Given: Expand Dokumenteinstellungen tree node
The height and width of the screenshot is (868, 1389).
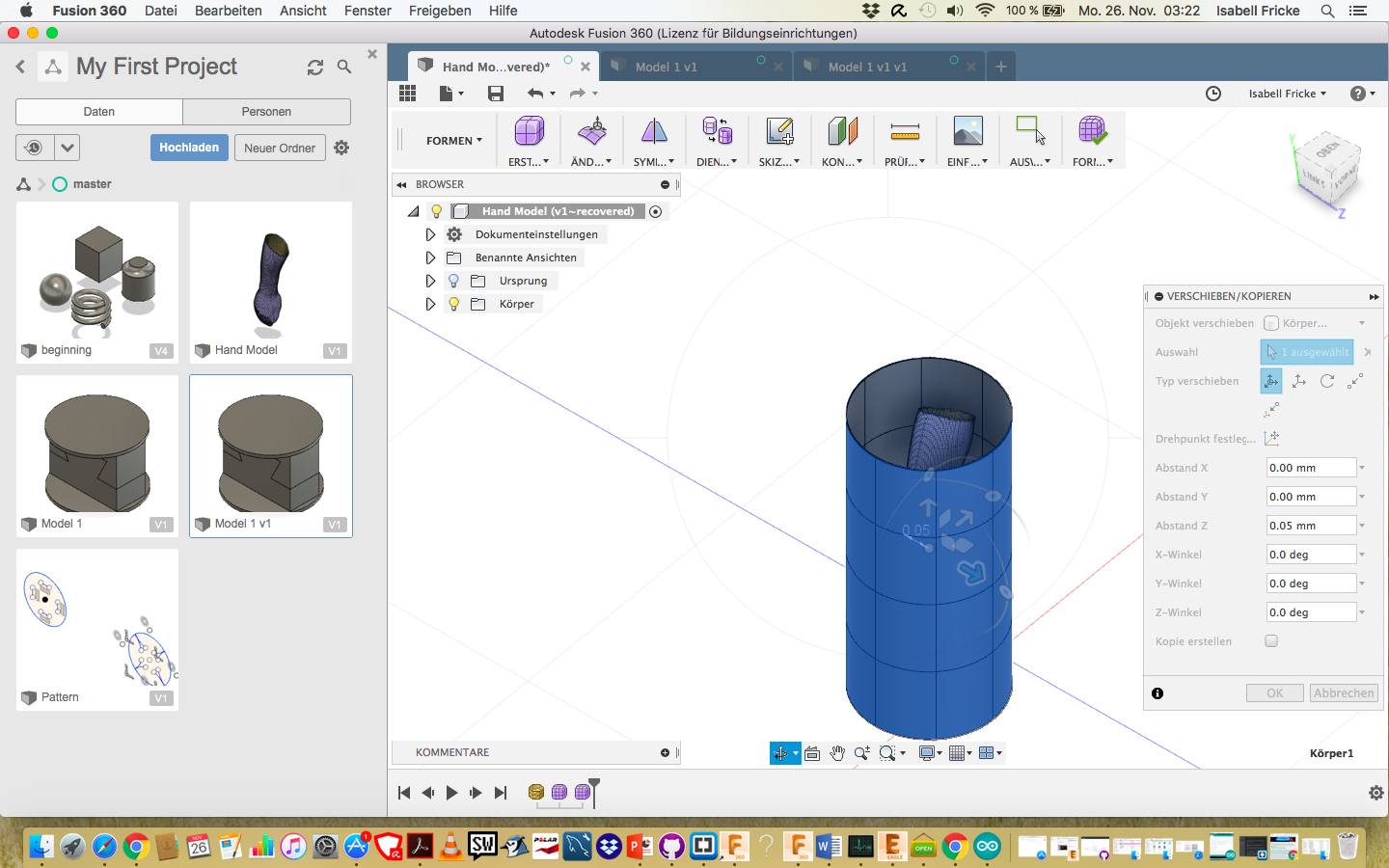Looking at the screenshot, I should point(430,234).
